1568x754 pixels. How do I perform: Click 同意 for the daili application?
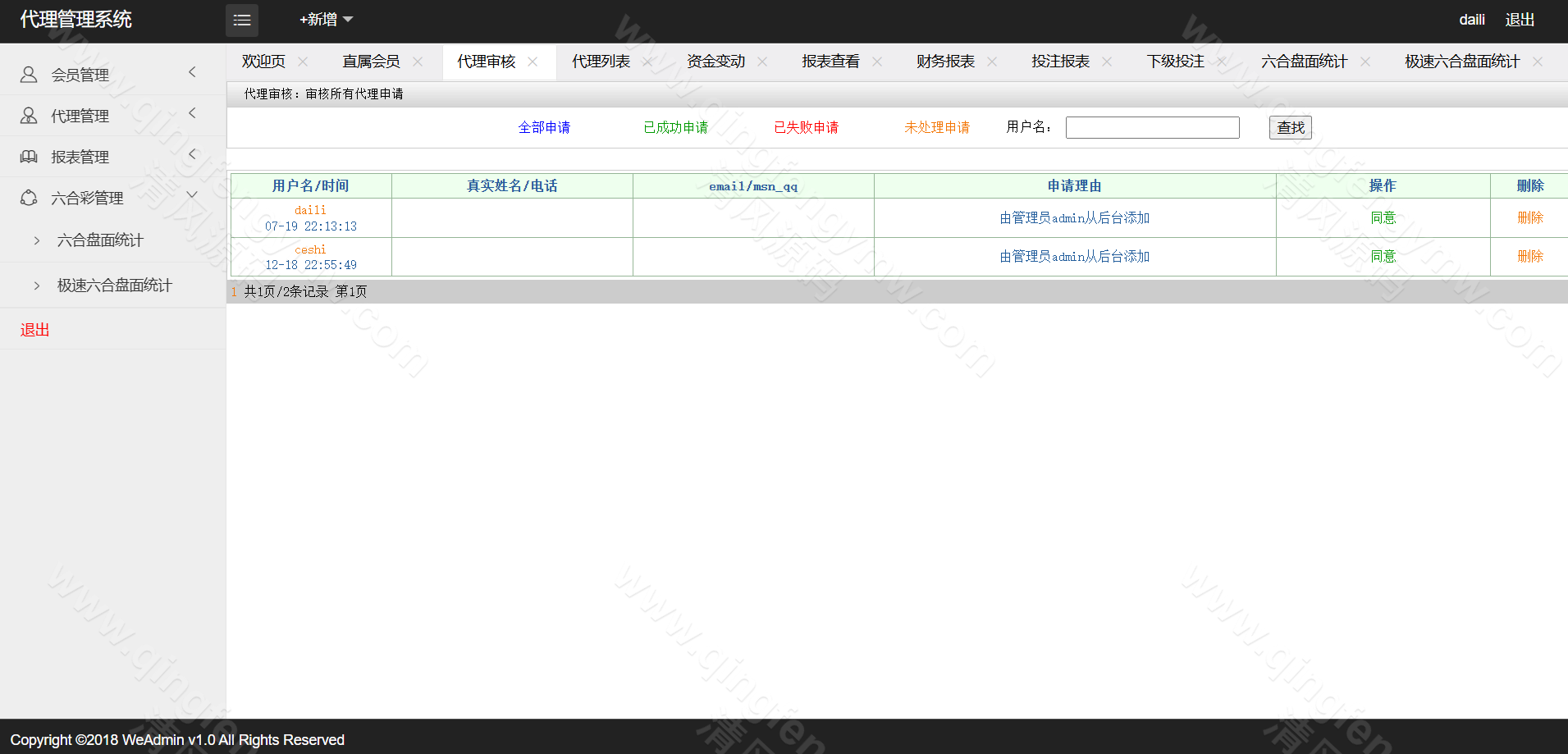[1383, 217]
